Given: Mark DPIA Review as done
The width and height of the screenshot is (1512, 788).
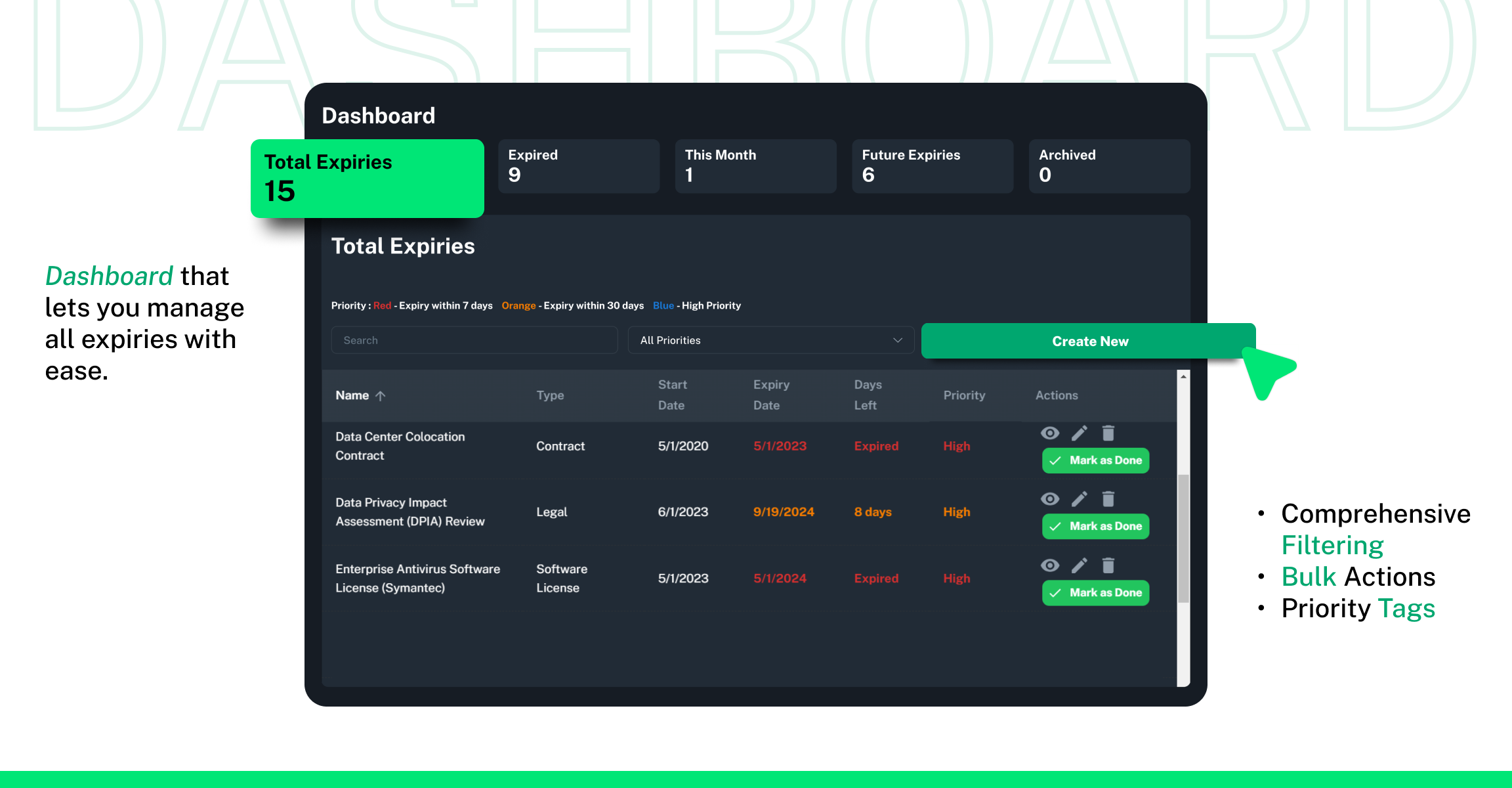Looking at the screenshot, I should [x=1096, y=526].
